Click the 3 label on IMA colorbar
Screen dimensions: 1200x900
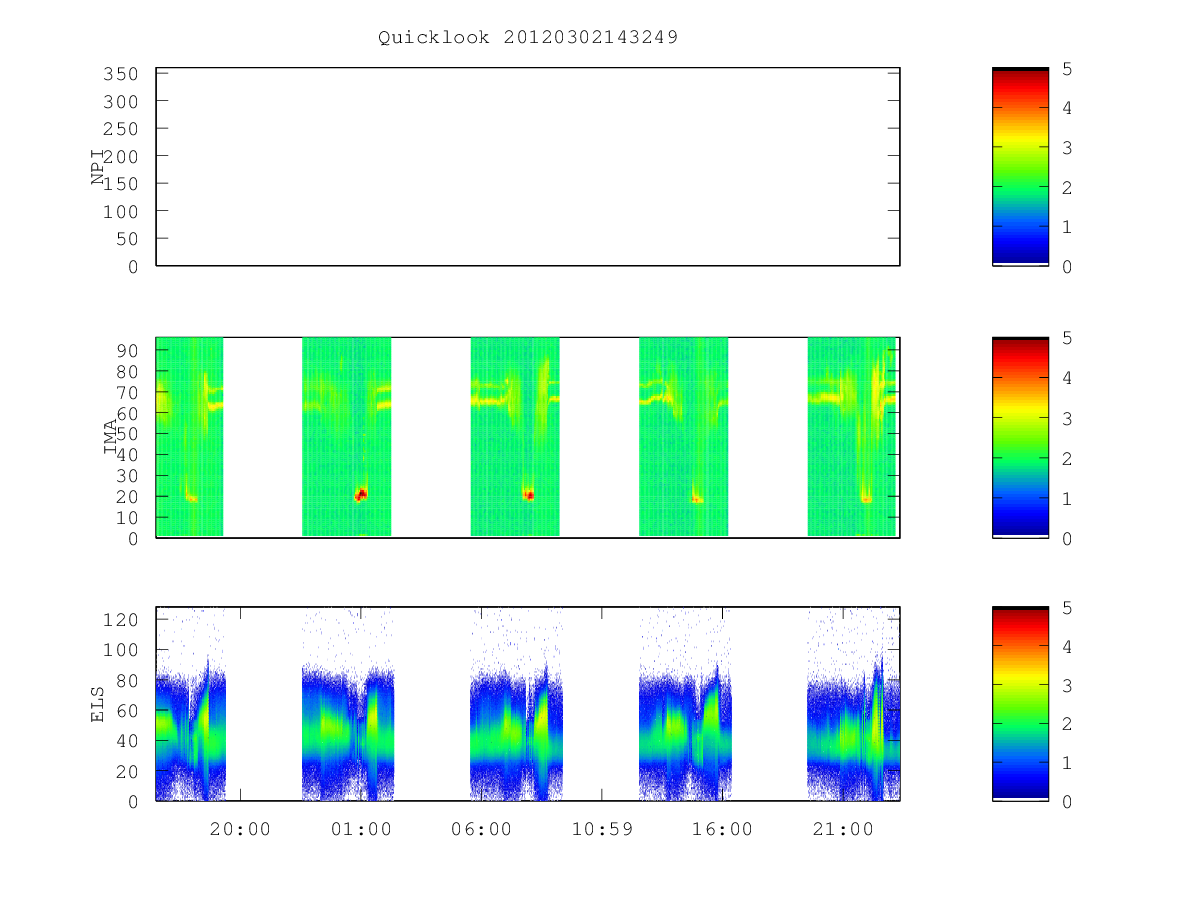click(1067, 418)
